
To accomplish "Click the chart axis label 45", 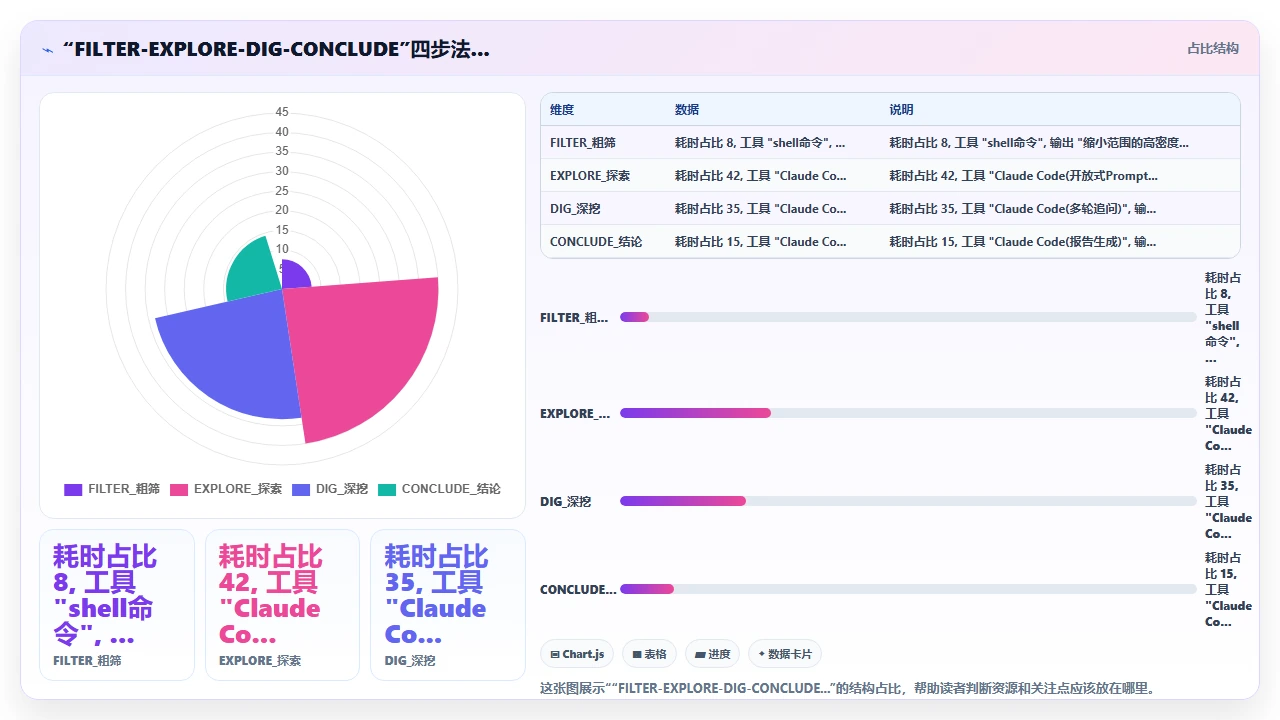I will tap(282, 112).
